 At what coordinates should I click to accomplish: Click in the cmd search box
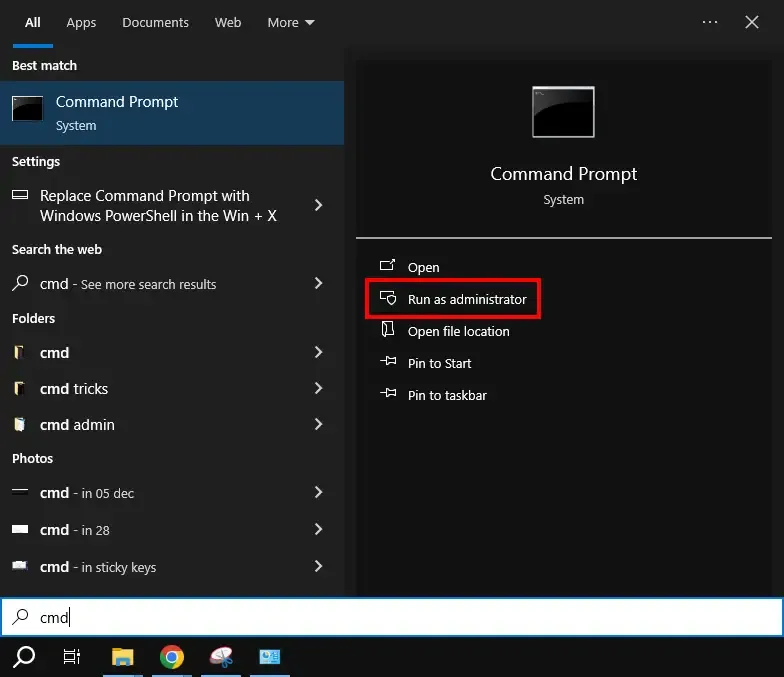[x=400, y=617]
